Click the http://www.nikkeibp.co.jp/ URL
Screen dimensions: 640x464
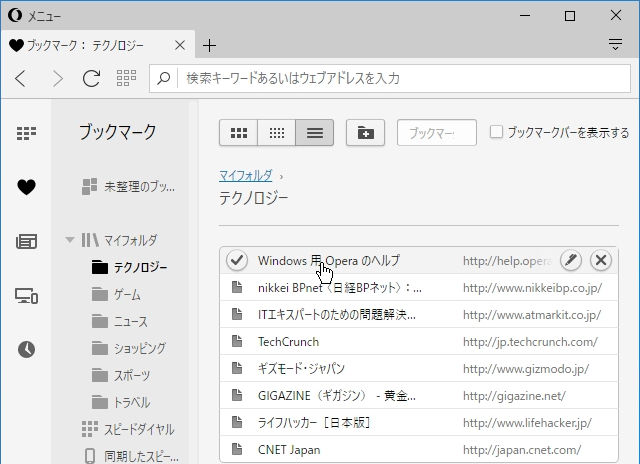[x=532, y=288]
